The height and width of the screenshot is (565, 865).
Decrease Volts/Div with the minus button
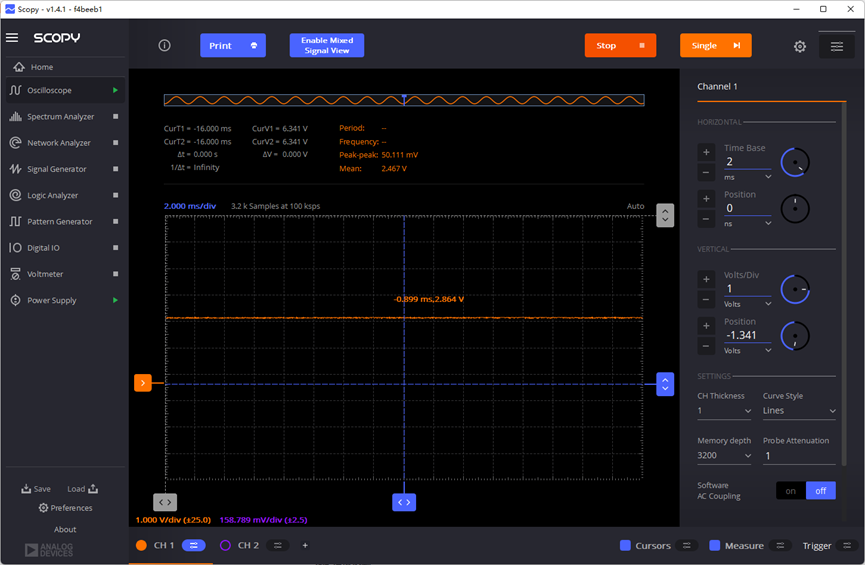point(706,300)
